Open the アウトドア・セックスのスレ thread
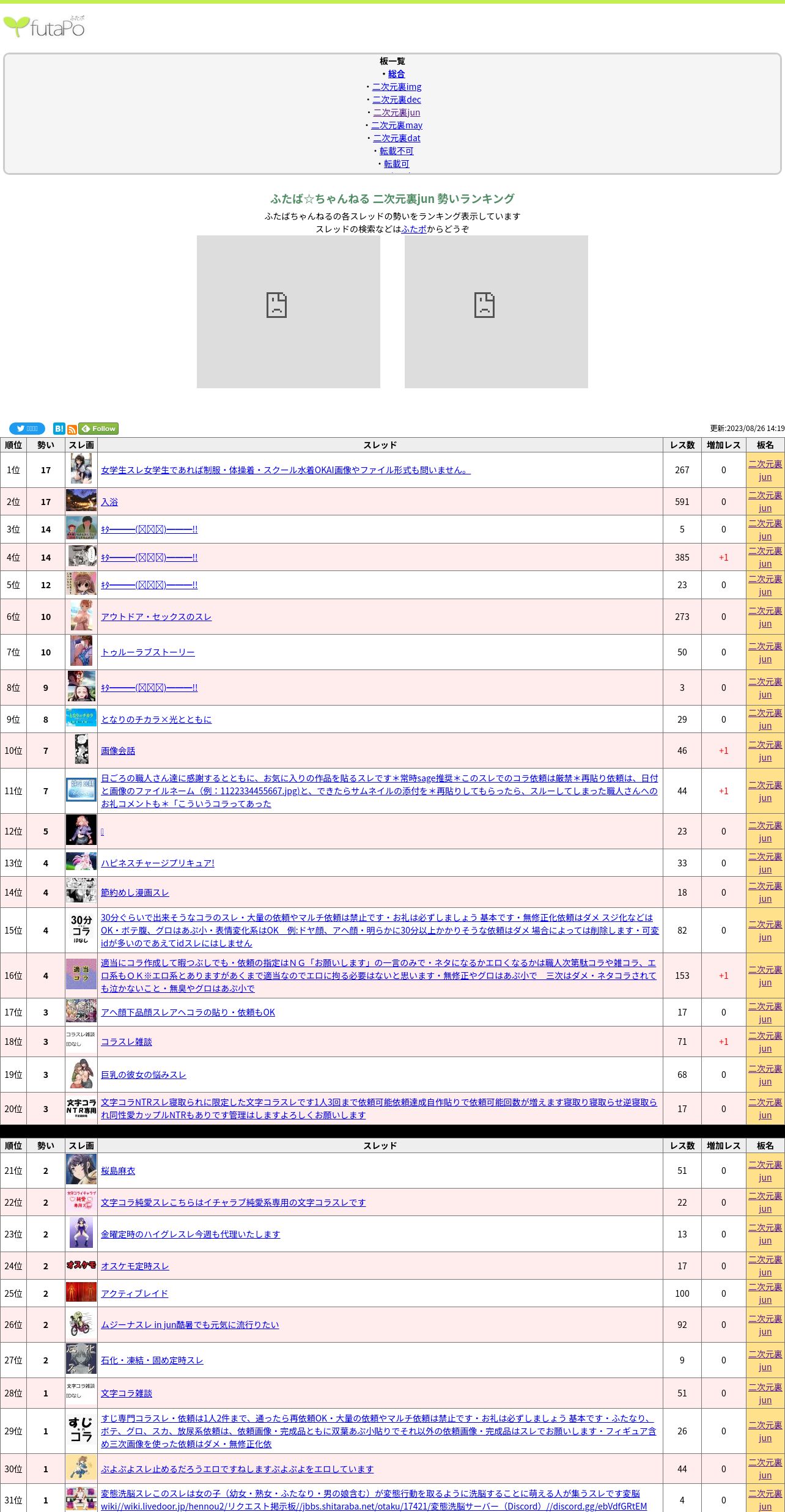The width and height of the screenshot is (785, 1512). pyautogui.click(x=156, y=617)
